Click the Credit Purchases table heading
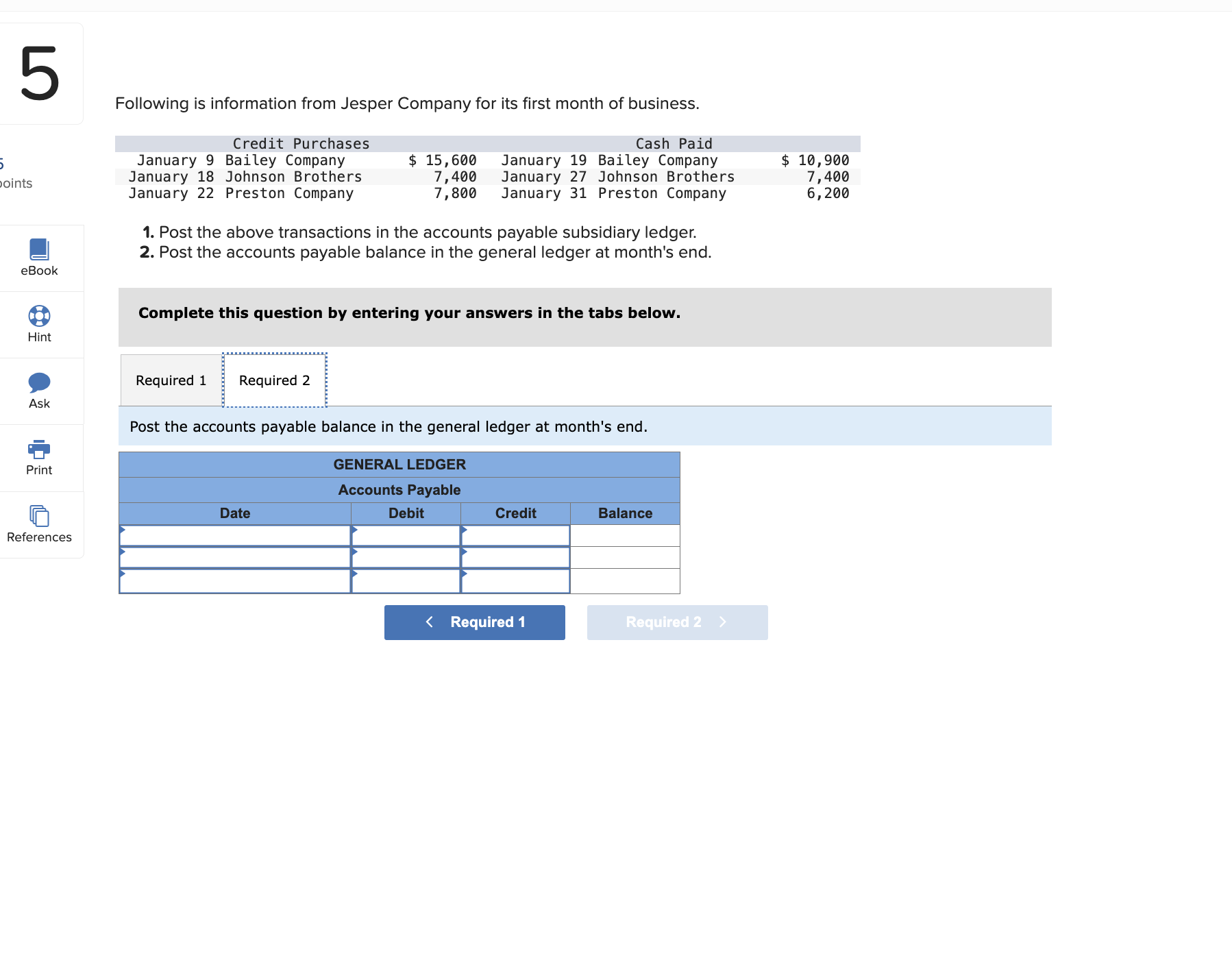Viewport: 1232px width, 969px height. tap(301, 144)
